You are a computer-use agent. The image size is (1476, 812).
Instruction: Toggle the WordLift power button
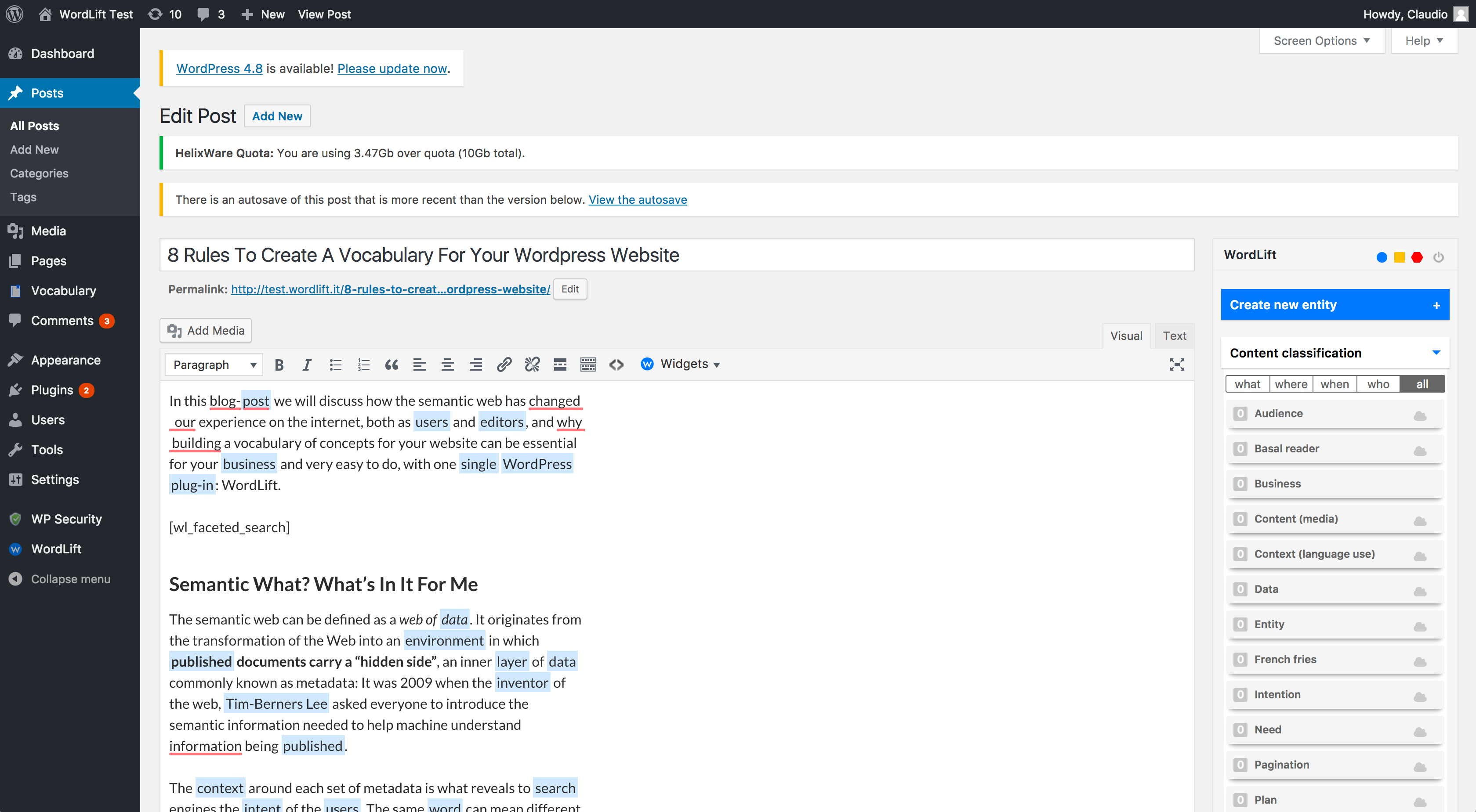(x=1439, y=257)
